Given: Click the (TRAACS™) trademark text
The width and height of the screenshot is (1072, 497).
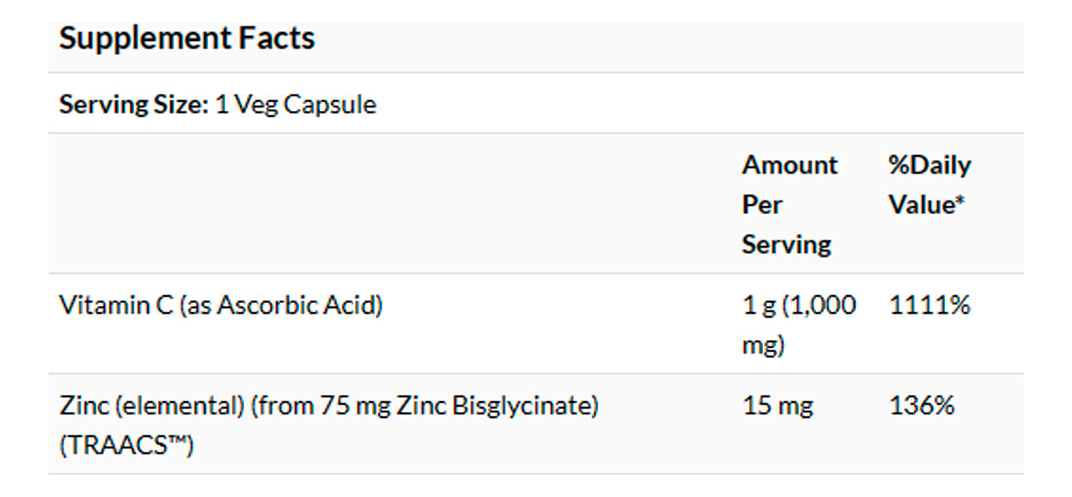Looking at the screenshot, I should pyautogui.click(x=126, y=443).
